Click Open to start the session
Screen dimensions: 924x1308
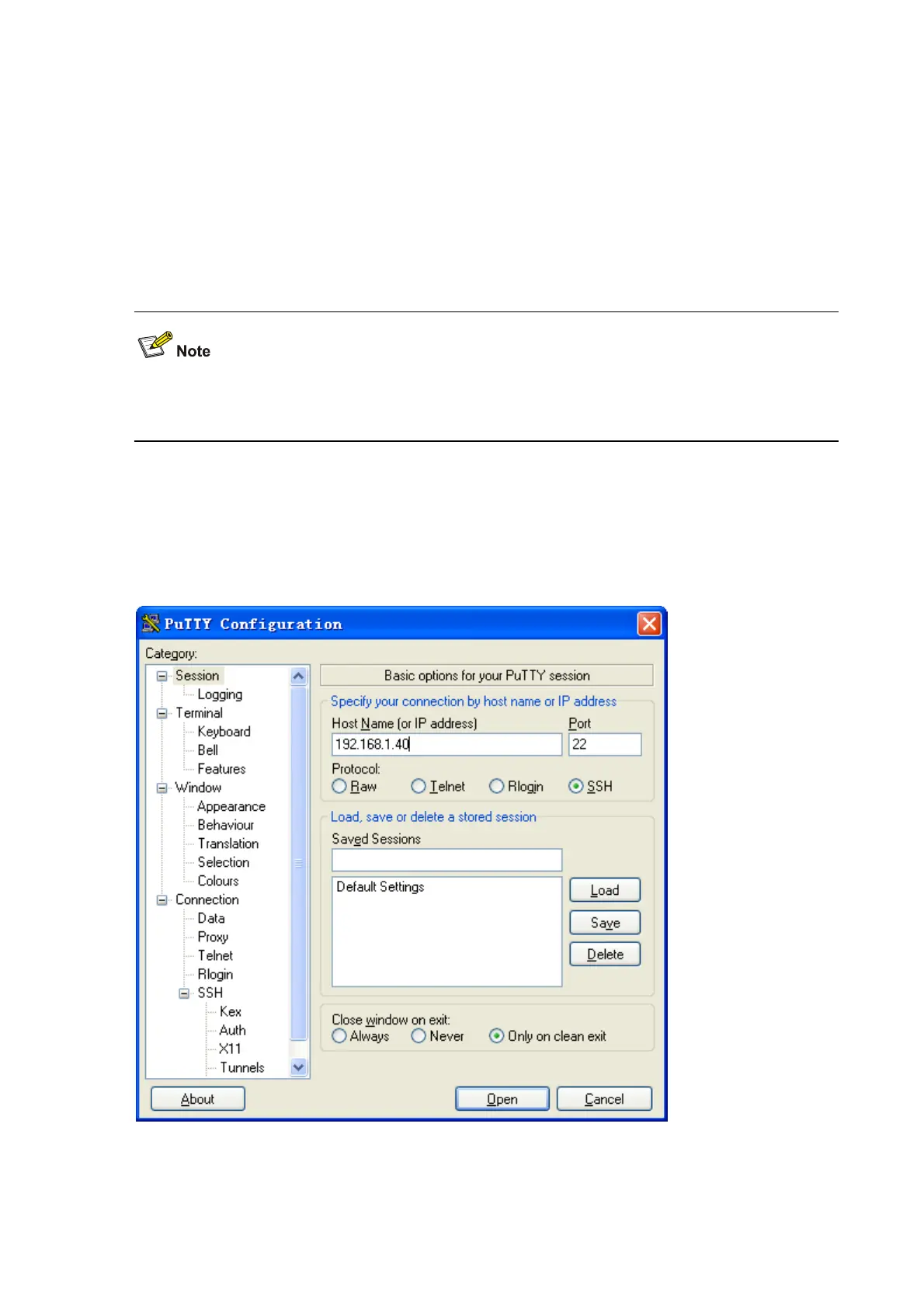coord(502,1099)
